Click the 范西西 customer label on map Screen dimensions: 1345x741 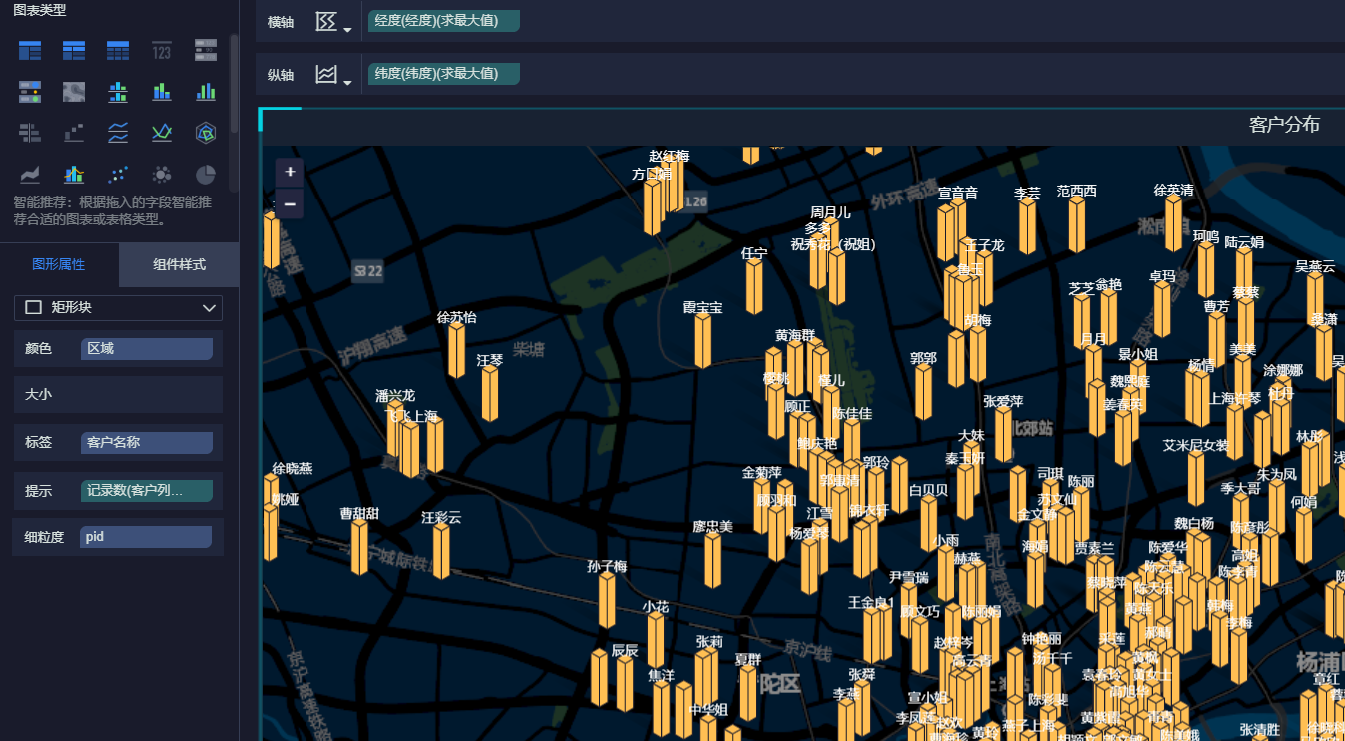(1077, 191)
